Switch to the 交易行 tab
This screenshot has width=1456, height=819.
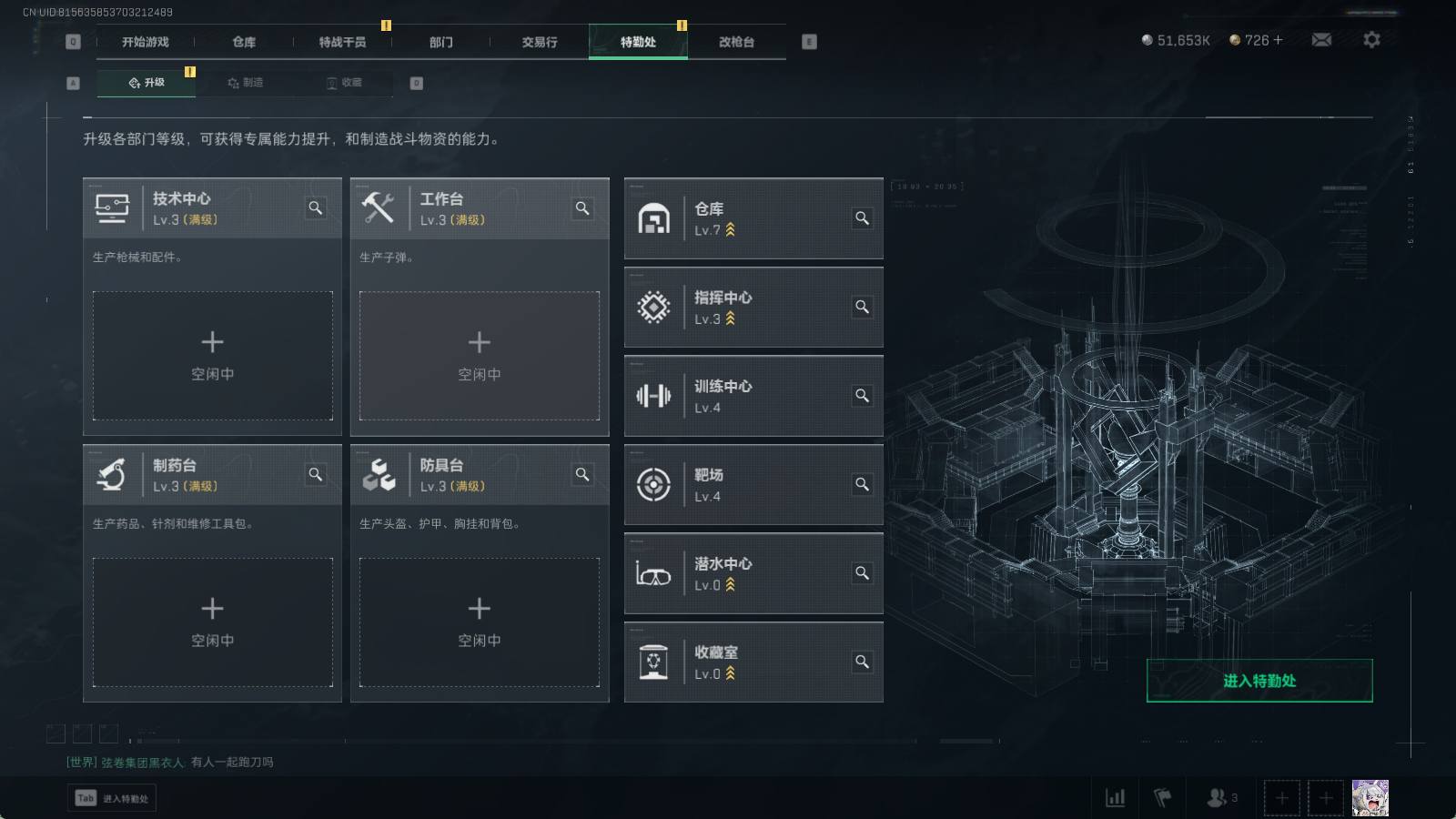click(x=540, y=42)
